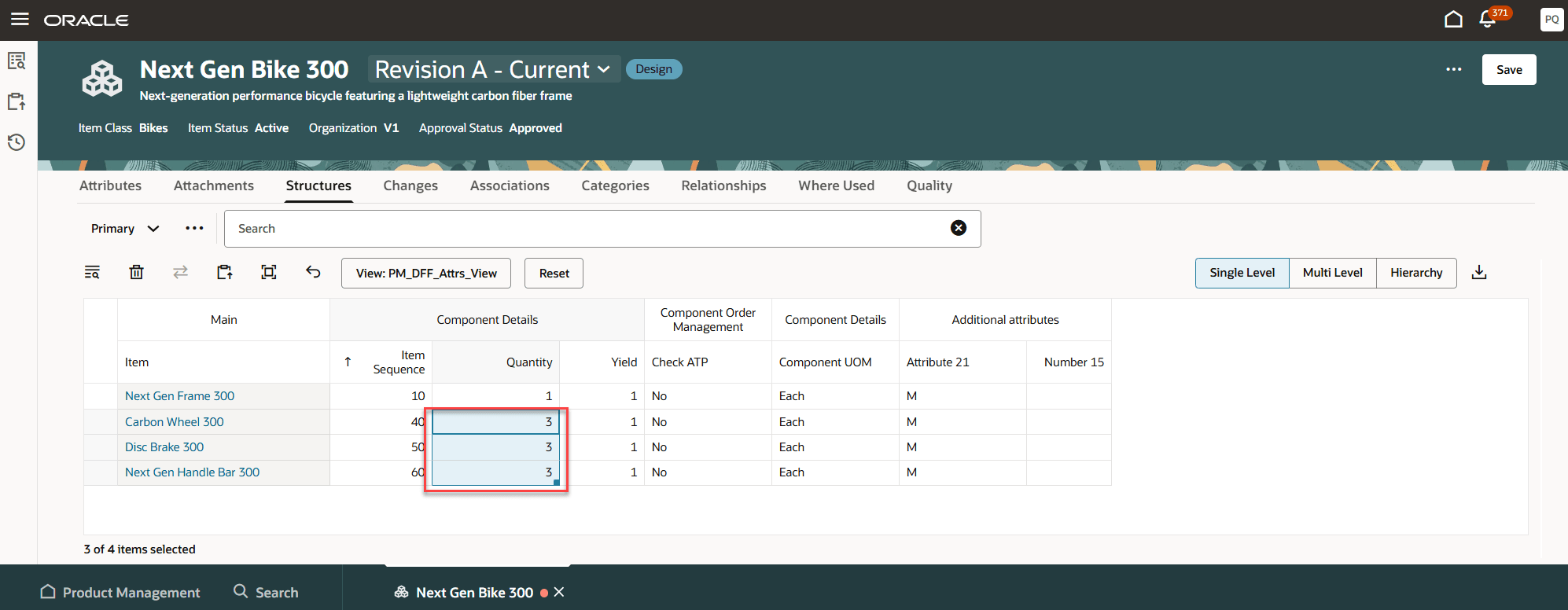The height and width of the screenshot is (610, 1568).
Task: Go to the Home icon
Action: point(1453,19)
